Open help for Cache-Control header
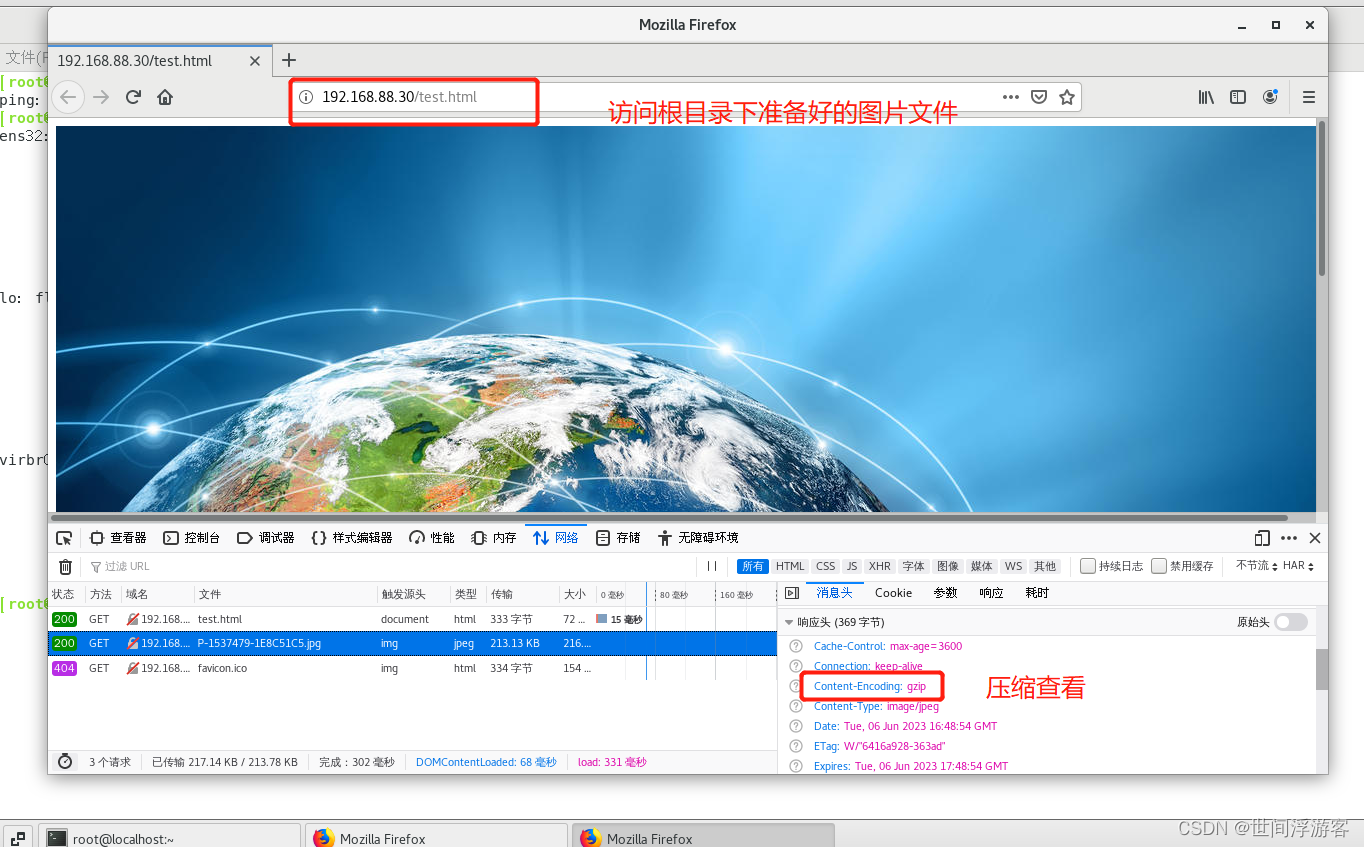The width and height of the screenshot is (1364, 847). (x=796, y=646)
